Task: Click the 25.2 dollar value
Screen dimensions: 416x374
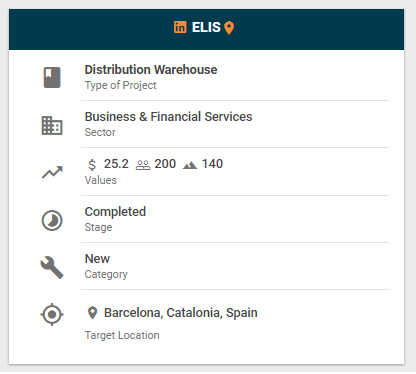Action: [x=116, y=164]
